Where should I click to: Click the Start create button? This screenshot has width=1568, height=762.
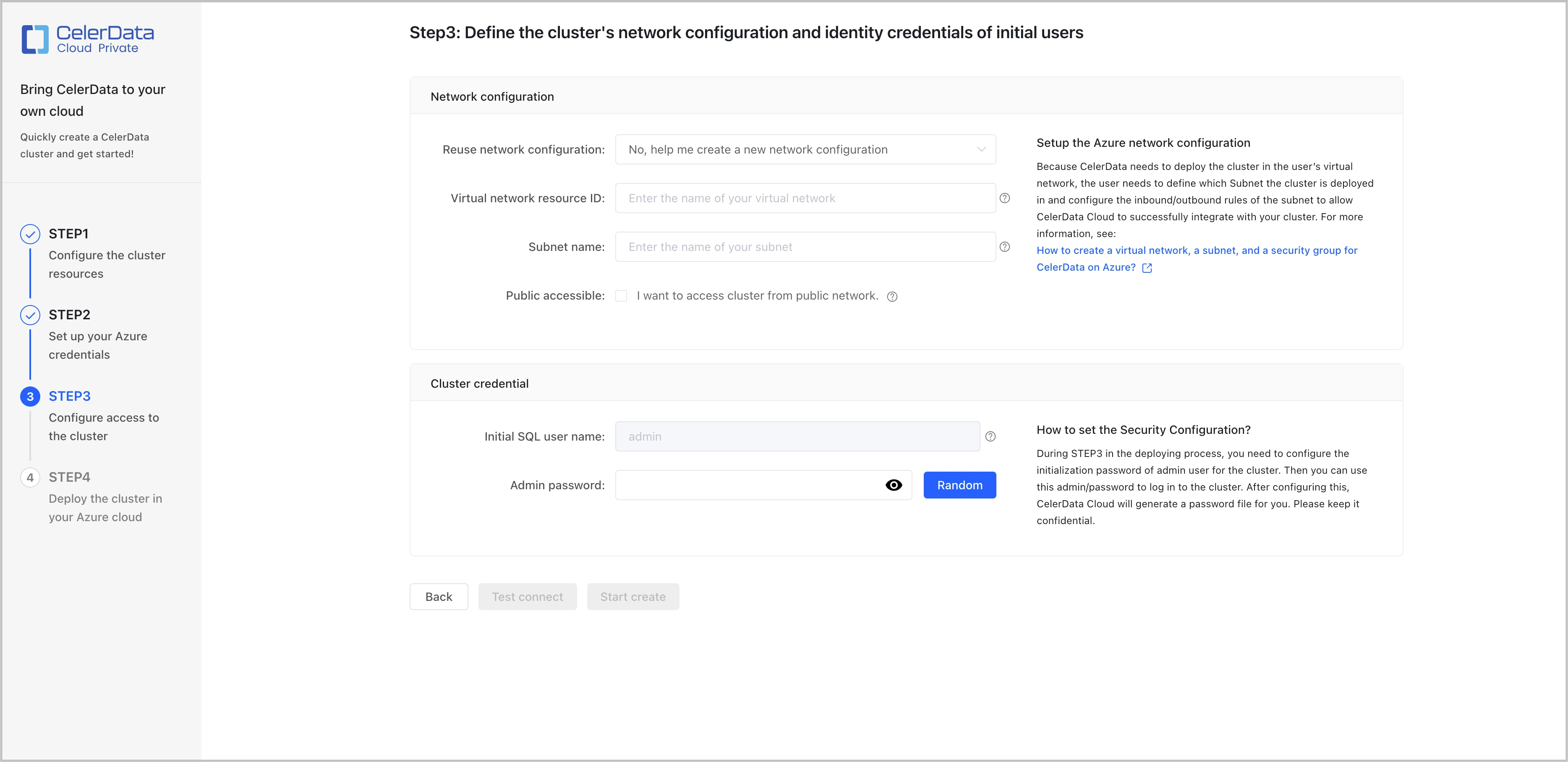[633, 596]
